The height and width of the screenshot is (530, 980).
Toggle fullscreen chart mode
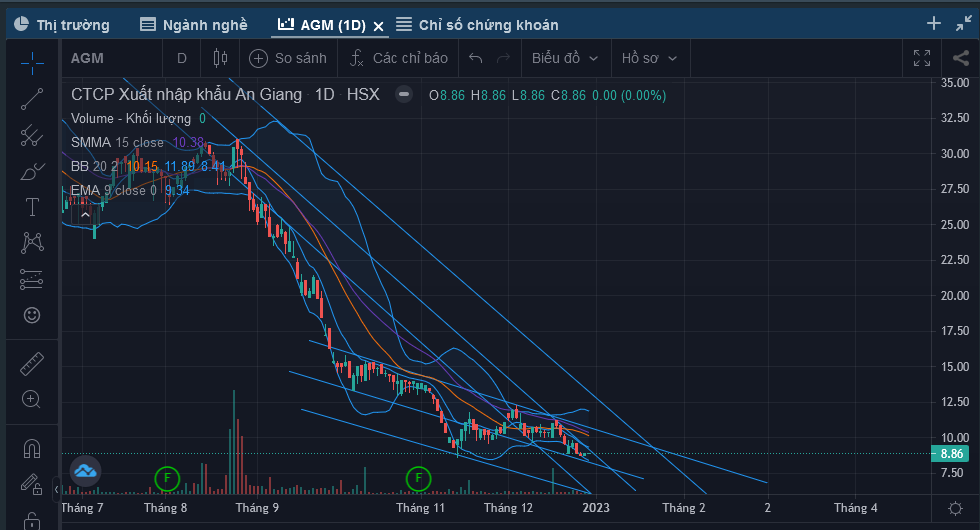pyautogui.click(x=922, y=58)
